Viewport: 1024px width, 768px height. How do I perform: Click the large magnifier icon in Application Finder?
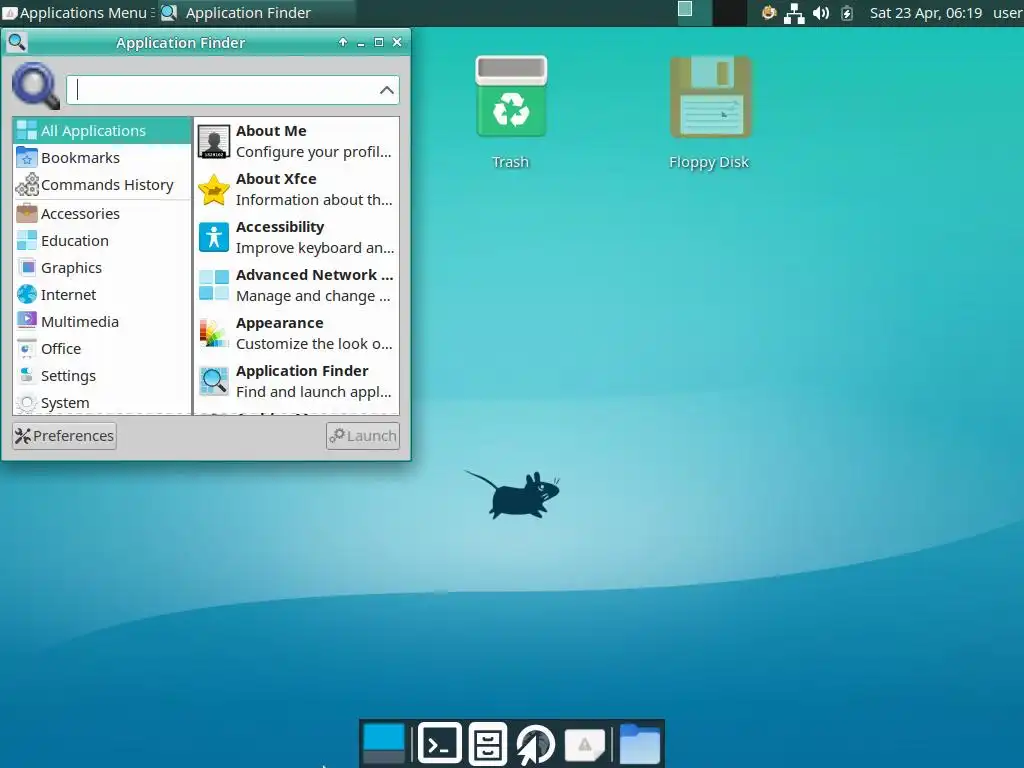(36, 86)
